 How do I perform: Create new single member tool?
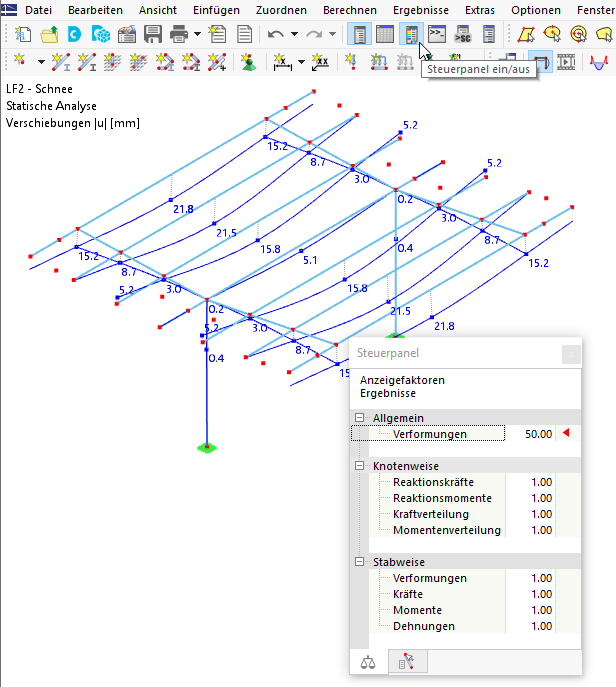tap(61, 62)
